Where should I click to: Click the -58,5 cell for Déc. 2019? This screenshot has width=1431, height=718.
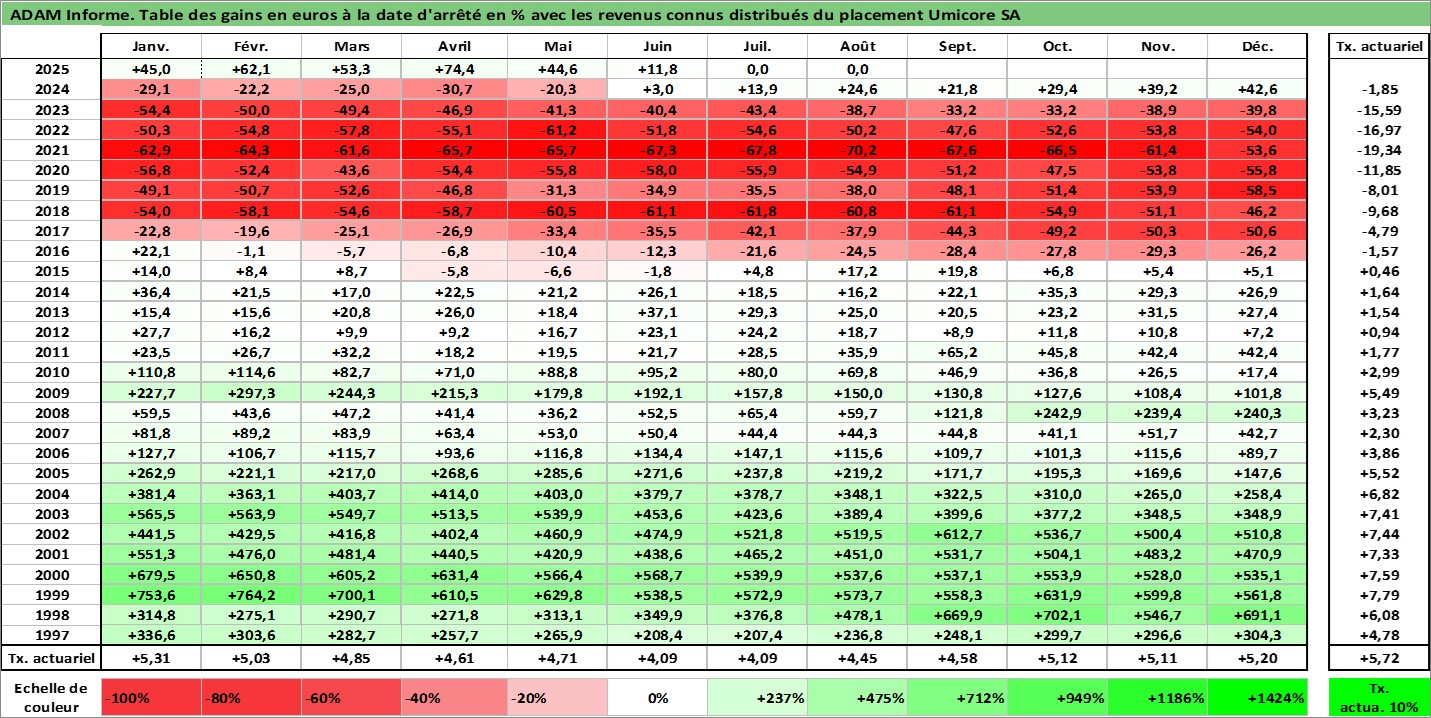[1258, 190]
